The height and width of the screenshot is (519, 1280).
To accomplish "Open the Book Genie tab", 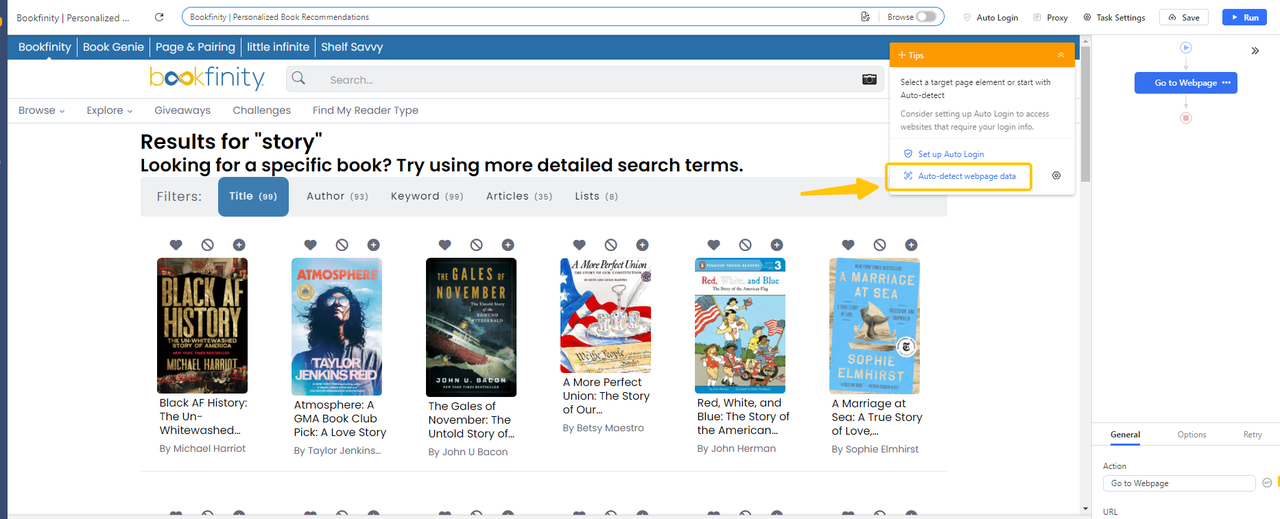I will (x=113, y=47).
